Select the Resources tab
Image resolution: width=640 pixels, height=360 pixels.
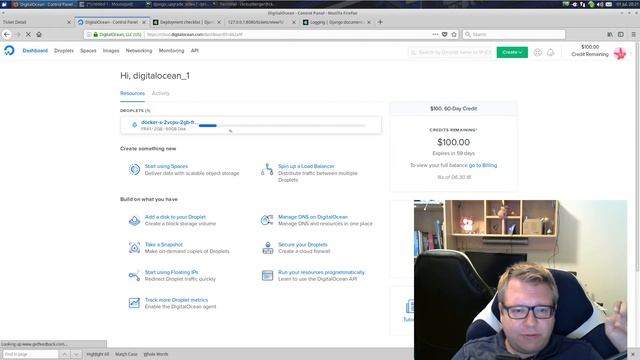tap(132, 93)
